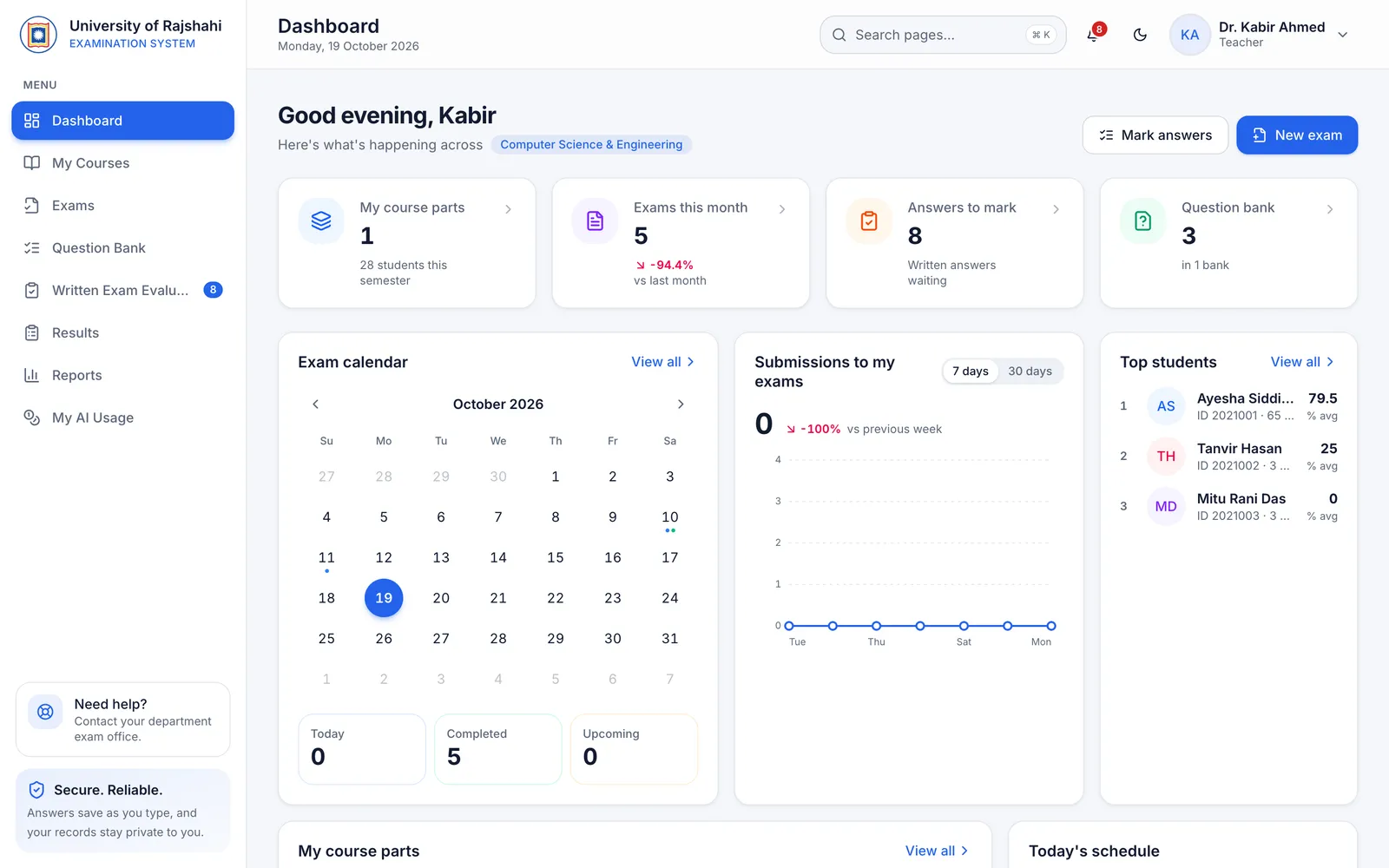Open Written Exam Evaluation menu item

click(122, 290)
